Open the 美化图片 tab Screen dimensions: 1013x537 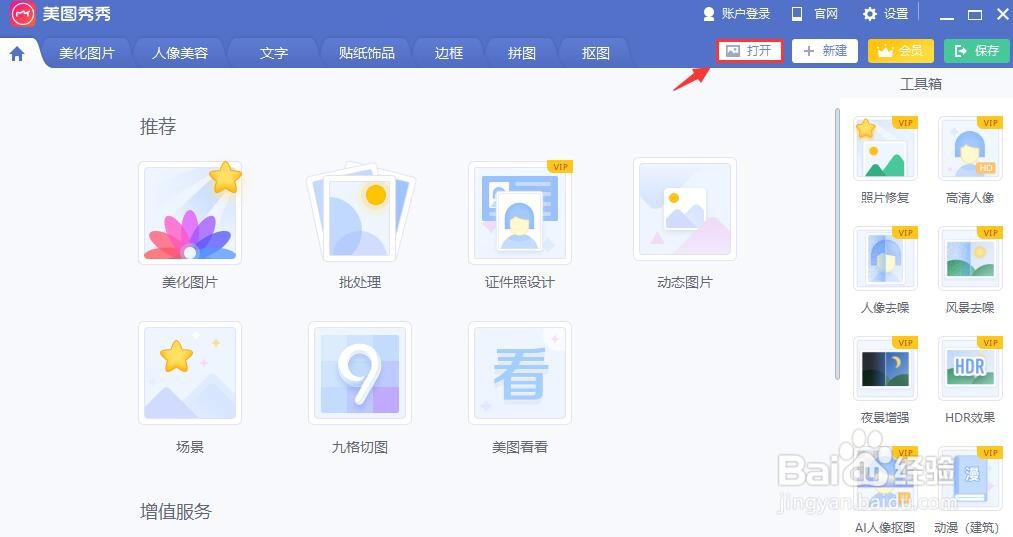(87, 53)
